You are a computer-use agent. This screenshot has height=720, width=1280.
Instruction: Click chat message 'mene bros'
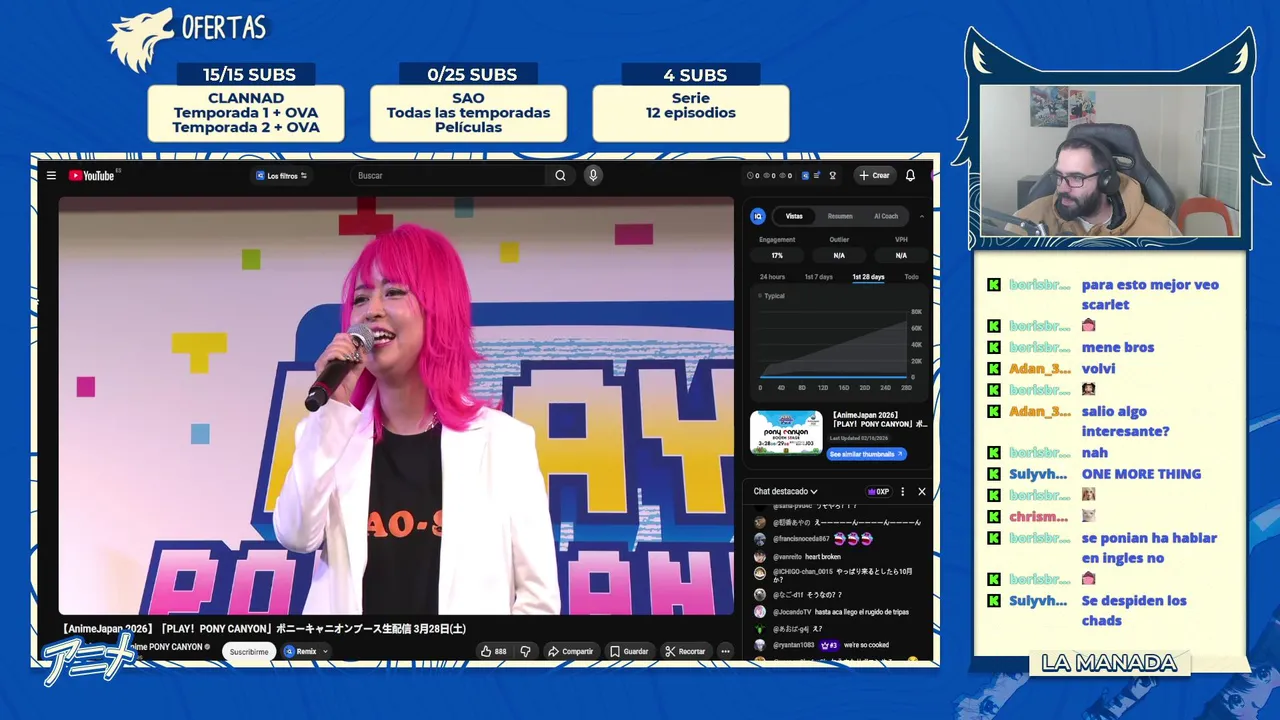point(1118,347)
